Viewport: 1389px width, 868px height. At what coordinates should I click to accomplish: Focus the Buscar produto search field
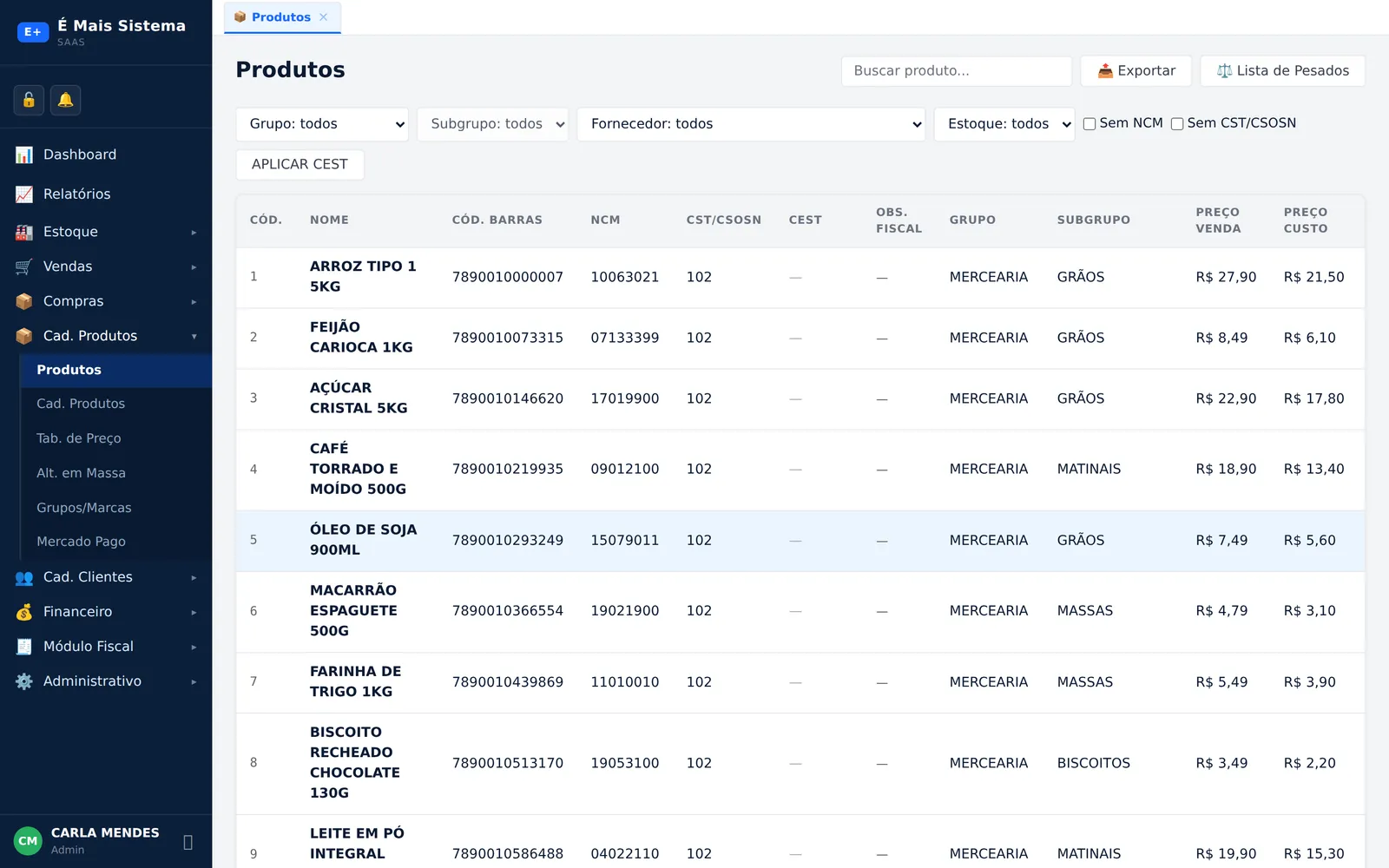click(956, 71)
